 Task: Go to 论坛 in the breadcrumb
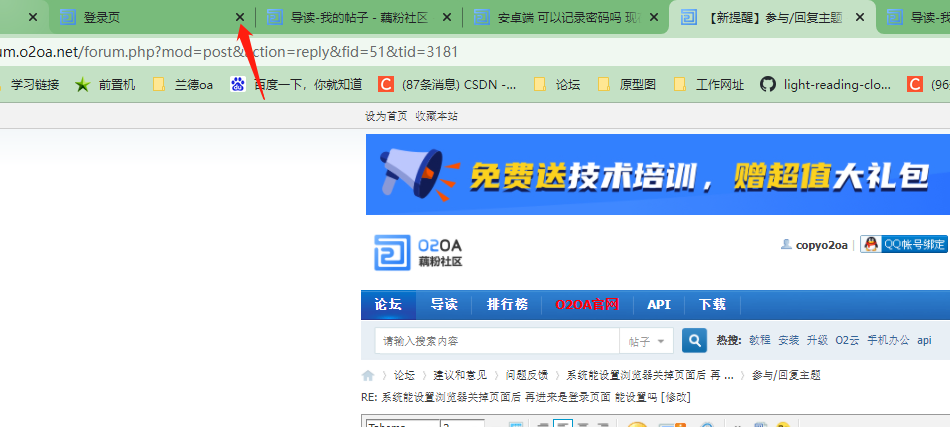pyautogui.click(x=404, y=376)
